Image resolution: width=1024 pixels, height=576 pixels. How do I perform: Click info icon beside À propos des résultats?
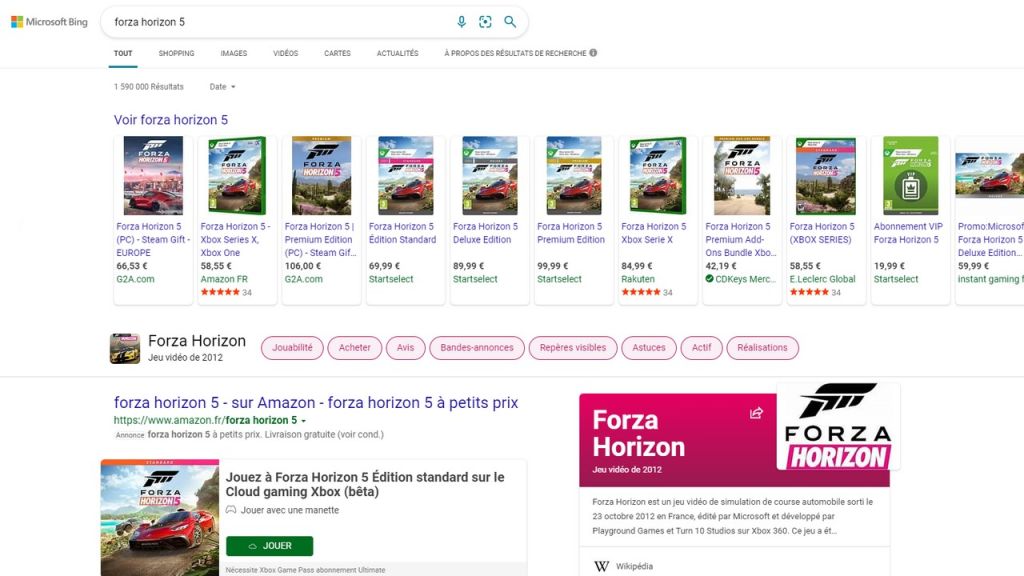click(x=593, y=53)
